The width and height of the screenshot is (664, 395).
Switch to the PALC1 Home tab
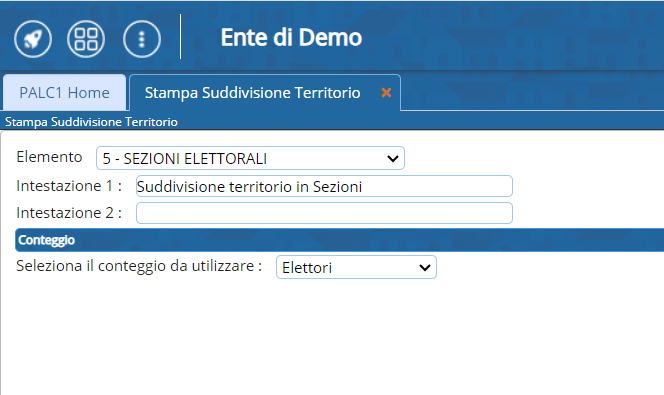(64, 92)
